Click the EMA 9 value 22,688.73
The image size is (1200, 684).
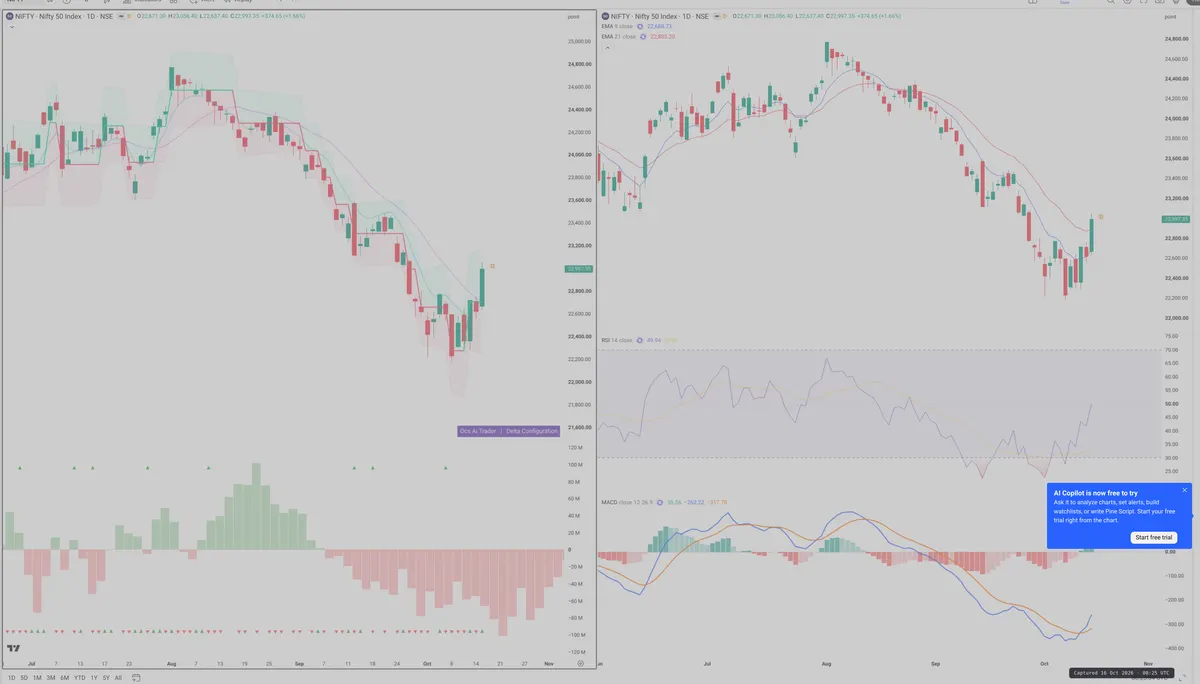659,26
